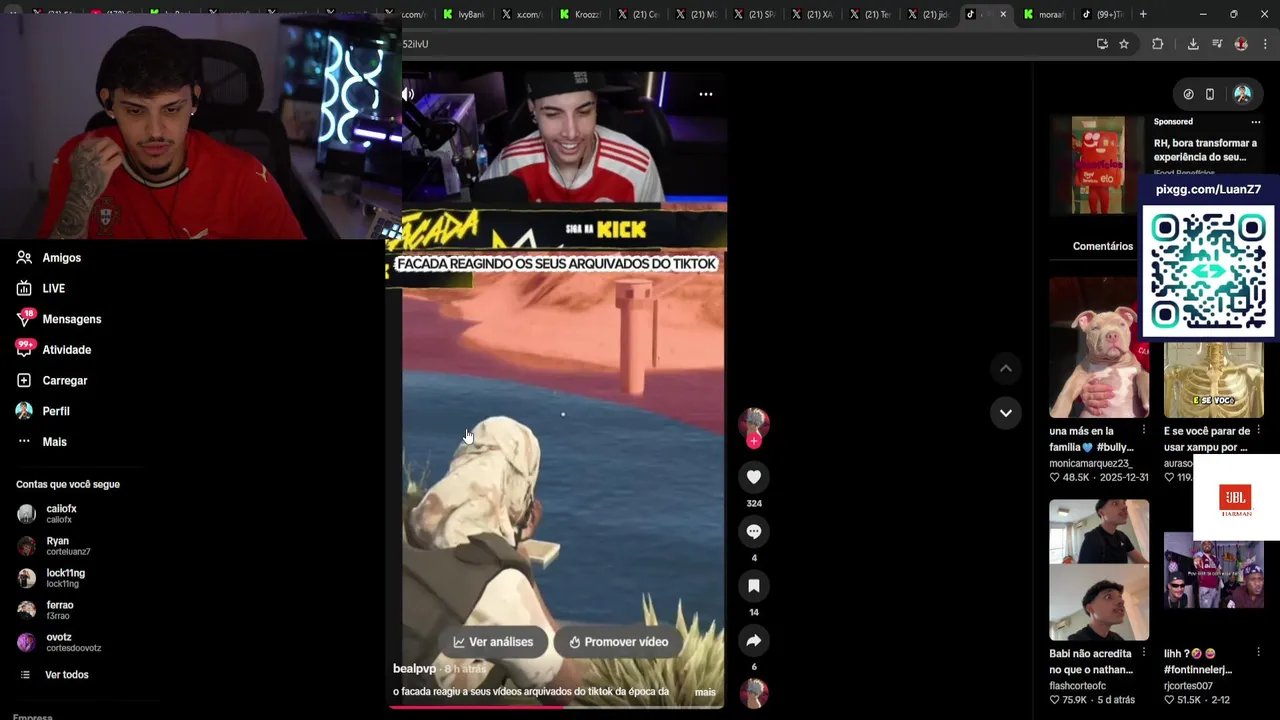This screenshot has height=720, width=1280.
Task: Open options for una más video
Action: [x=1144, y=431]
